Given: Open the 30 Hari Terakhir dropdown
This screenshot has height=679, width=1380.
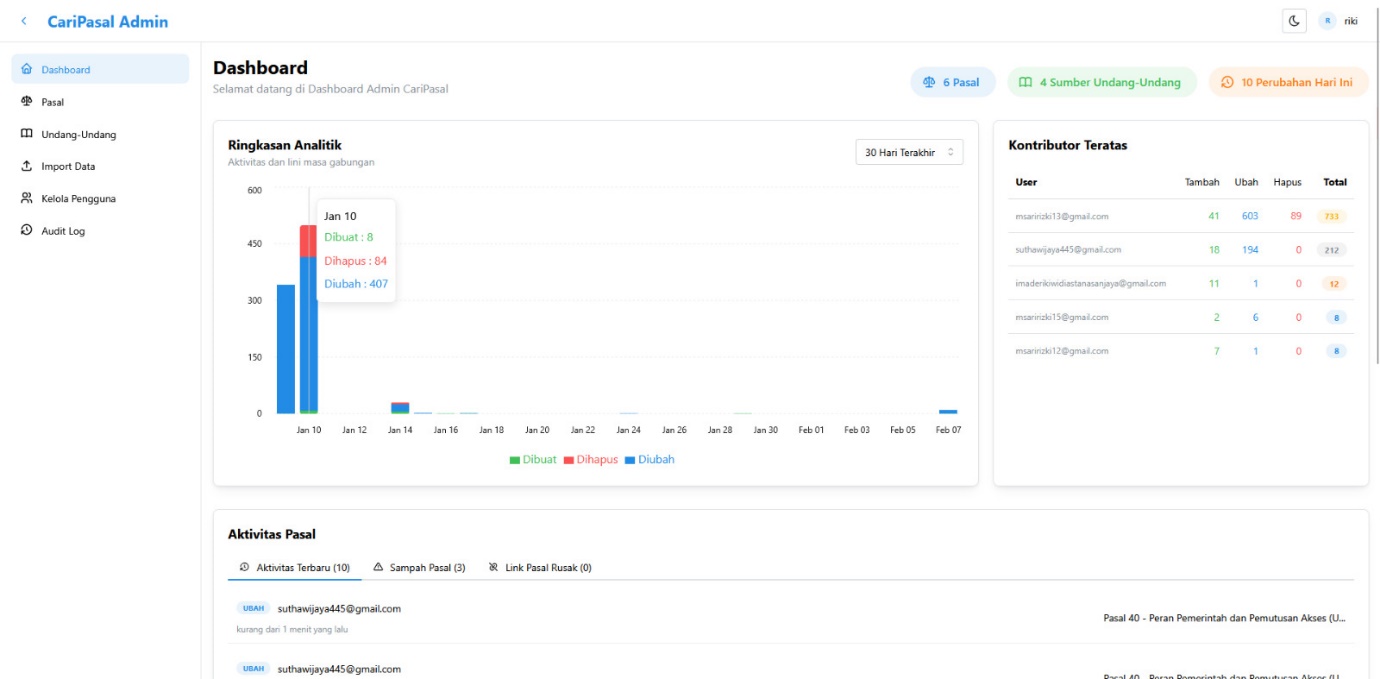Looking at the screenshot, I should click(909, 152).
